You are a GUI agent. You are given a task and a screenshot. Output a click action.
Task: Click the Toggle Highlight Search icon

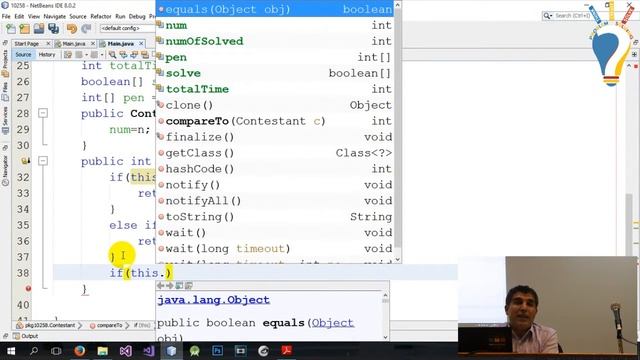click(144, 55)
